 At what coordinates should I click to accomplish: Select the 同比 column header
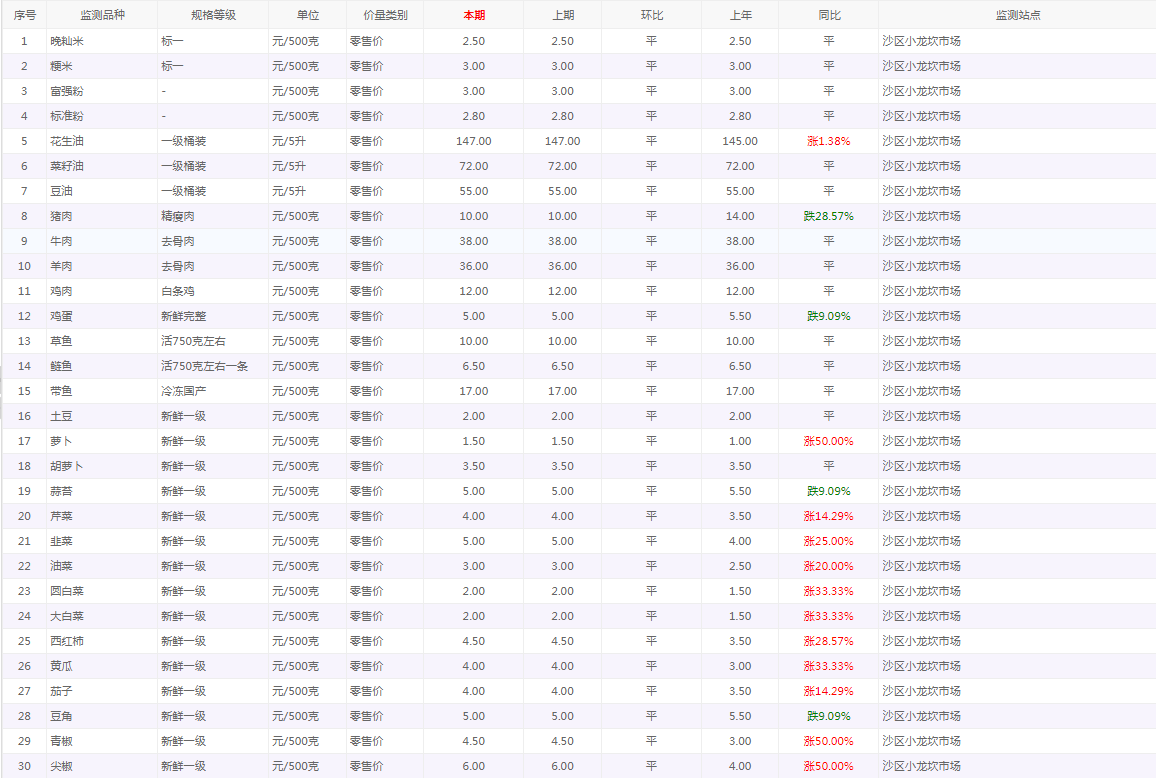828,15
